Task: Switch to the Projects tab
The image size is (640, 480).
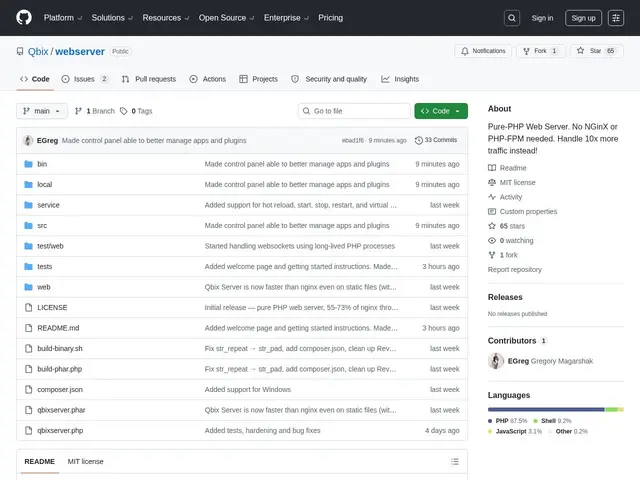Action: point(258,79)
